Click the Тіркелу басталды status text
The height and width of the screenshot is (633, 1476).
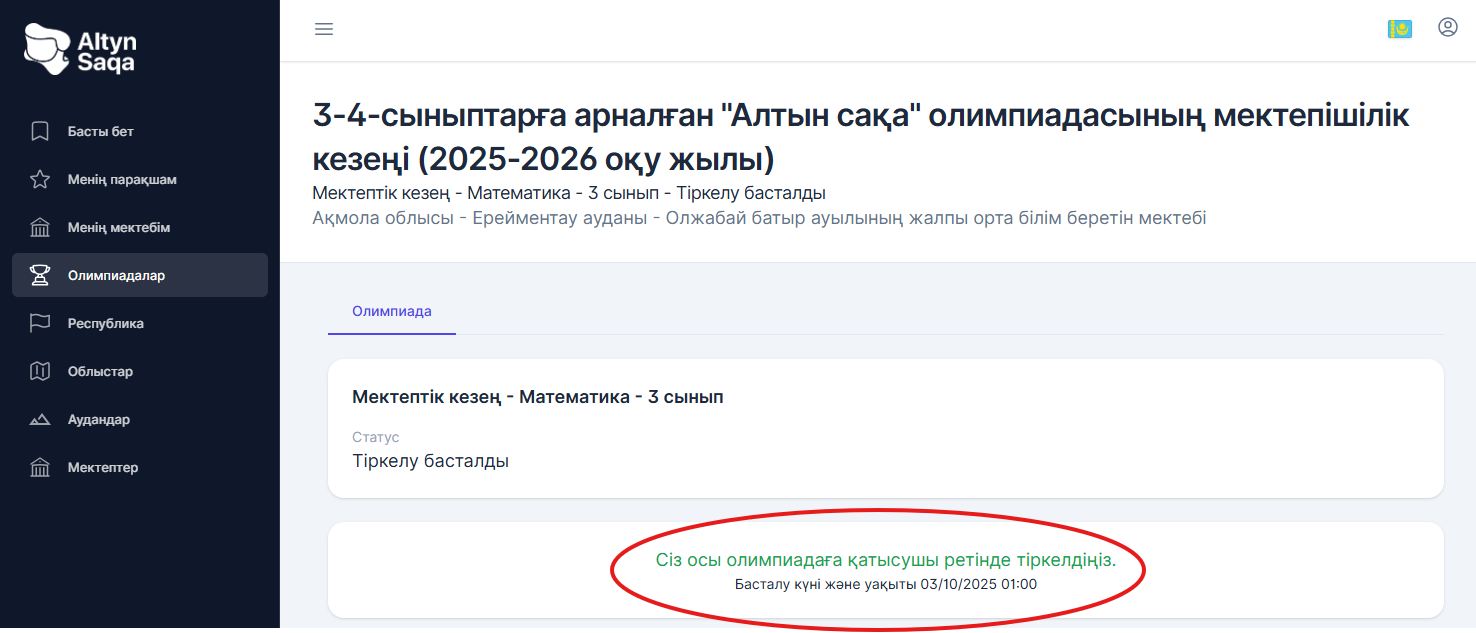[432, 461]
